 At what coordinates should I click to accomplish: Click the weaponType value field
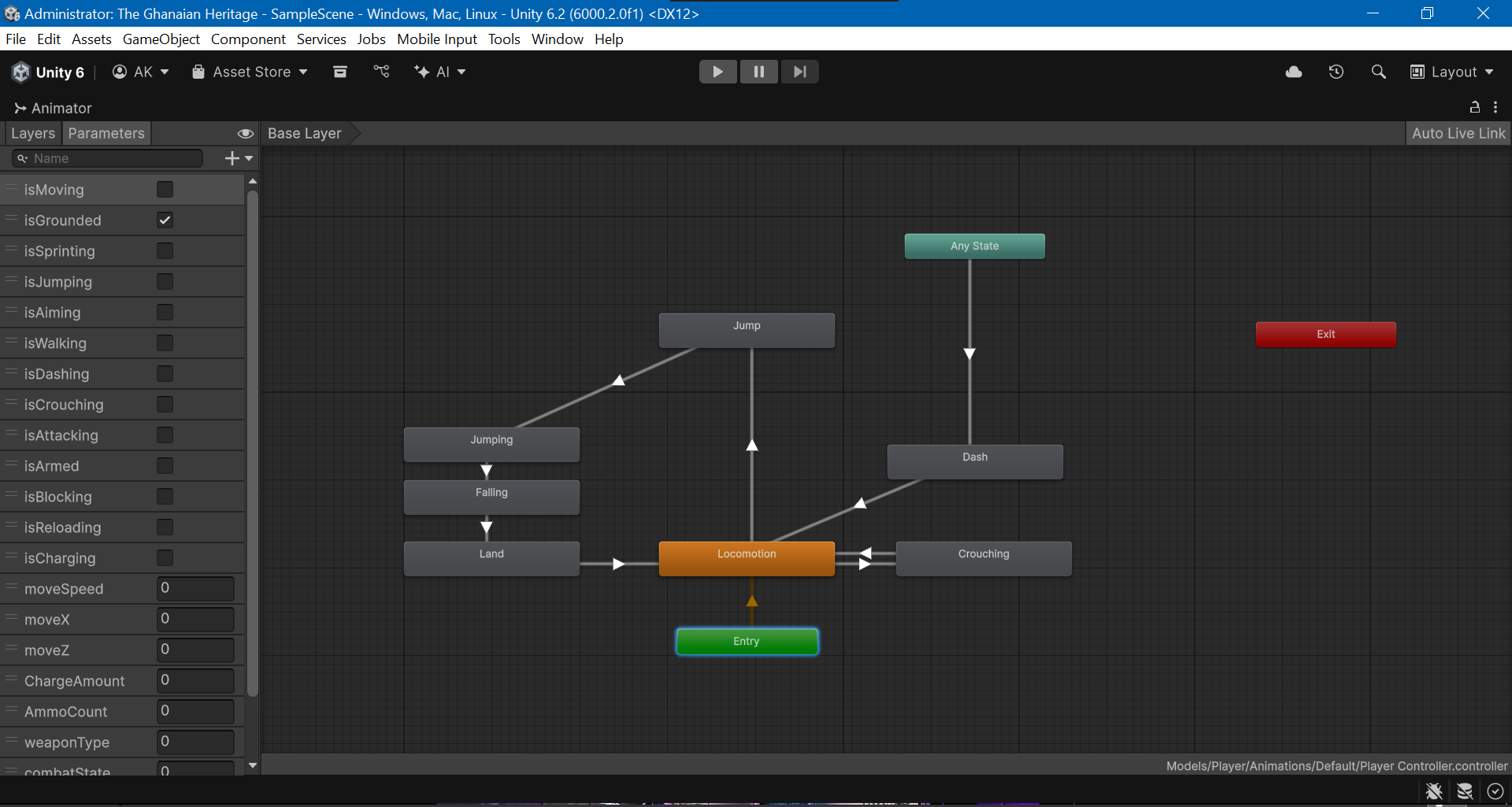[x=195, y=742]
